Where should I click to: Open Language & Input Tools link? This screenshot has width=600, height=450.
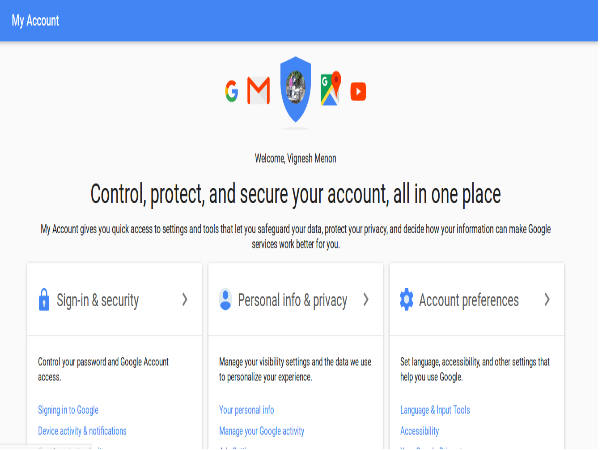(434, 410)
